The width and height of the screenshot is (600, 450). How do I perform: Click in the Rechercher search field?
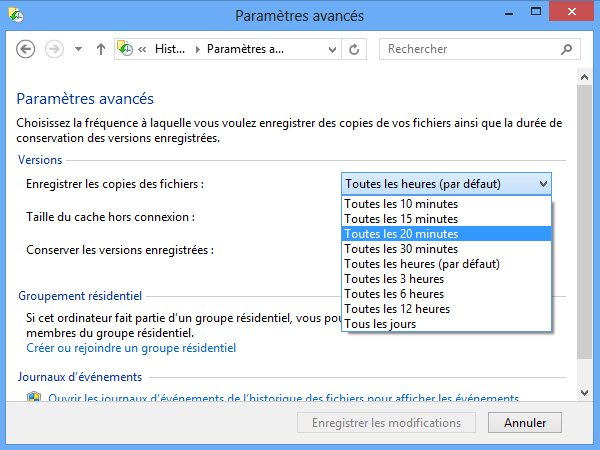(x=473, y=49)
